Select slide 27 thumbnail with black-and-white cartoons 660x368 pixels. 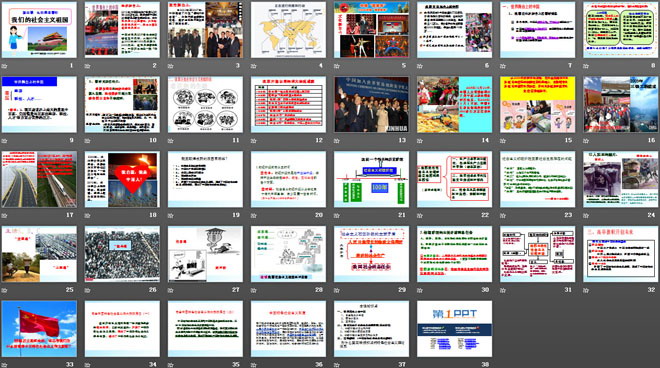pyautogui.click(x=205, y=254)
